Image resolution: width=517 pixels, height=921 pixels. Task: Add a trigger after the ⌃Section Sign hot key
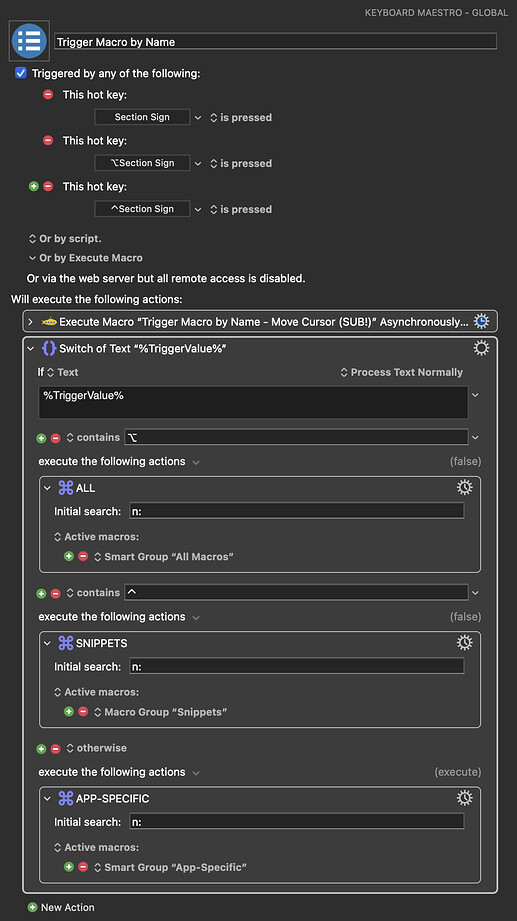coord(33,186)
